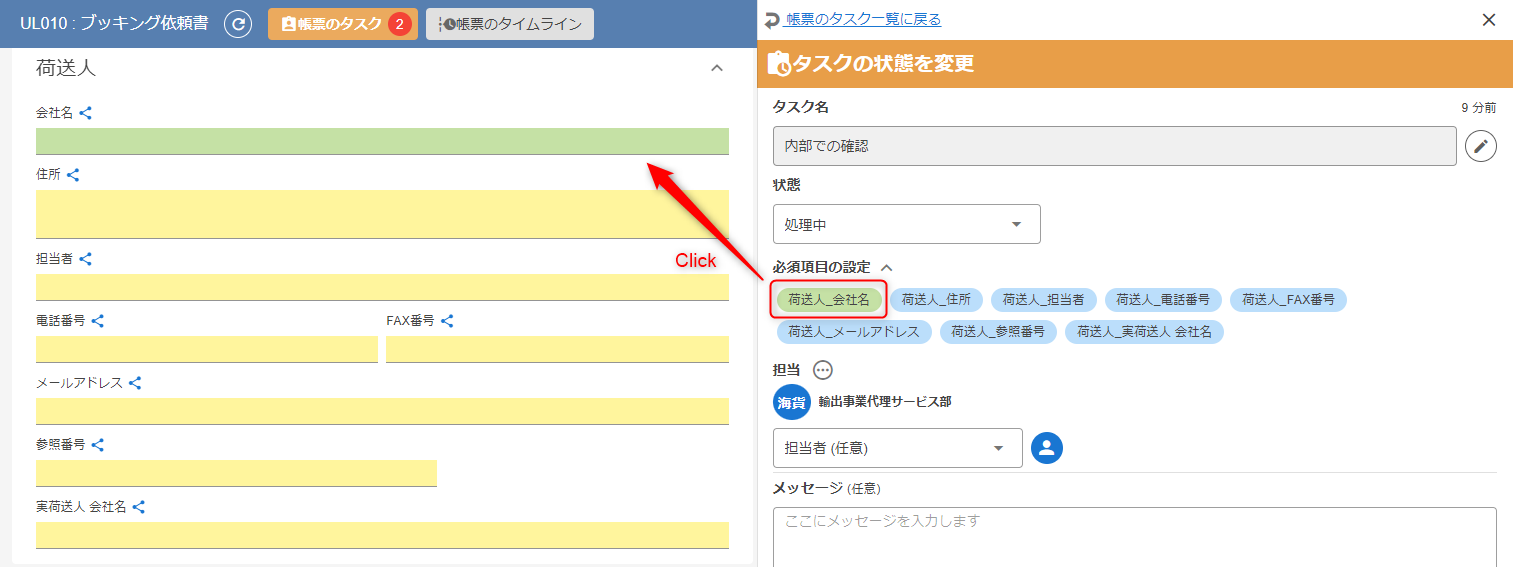Open the 状態 dropdown showing 処理中

tap(906, 225)
